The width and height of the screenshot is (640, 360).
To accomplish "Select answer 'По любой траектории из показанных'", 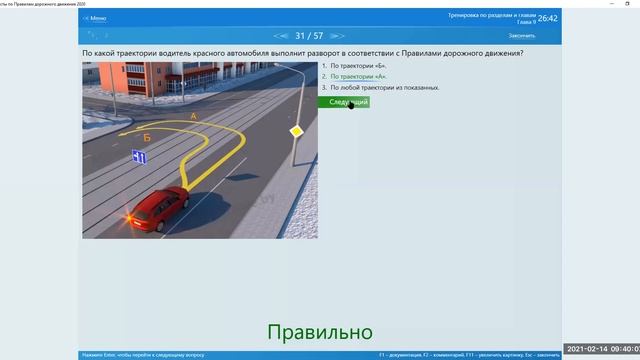I will [x=385, y=87].
